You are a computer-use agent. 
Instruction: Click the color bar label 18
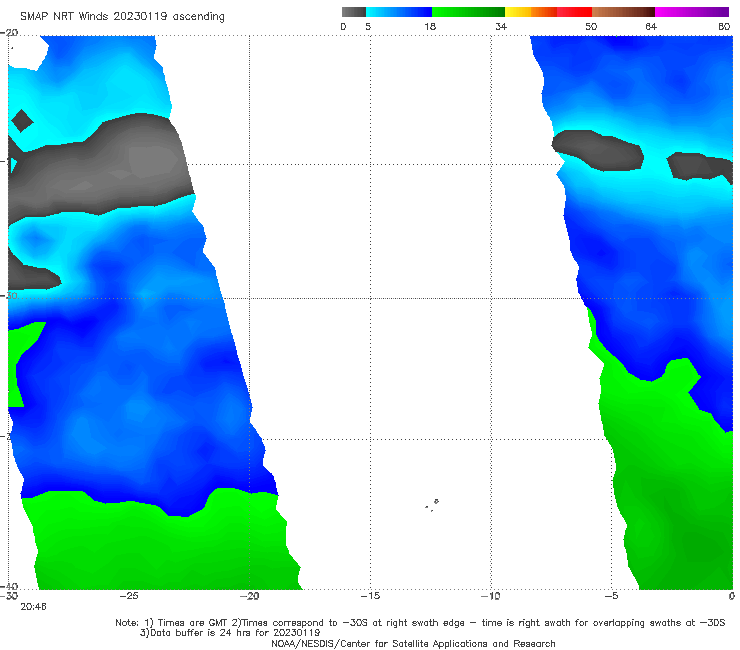tap(430, 26)
